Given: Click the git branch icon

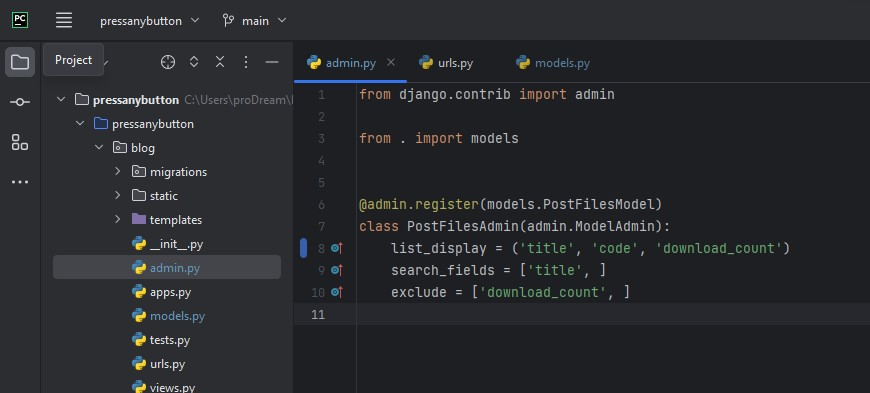Looking at the screenshot, I should [x=228, y=21].
